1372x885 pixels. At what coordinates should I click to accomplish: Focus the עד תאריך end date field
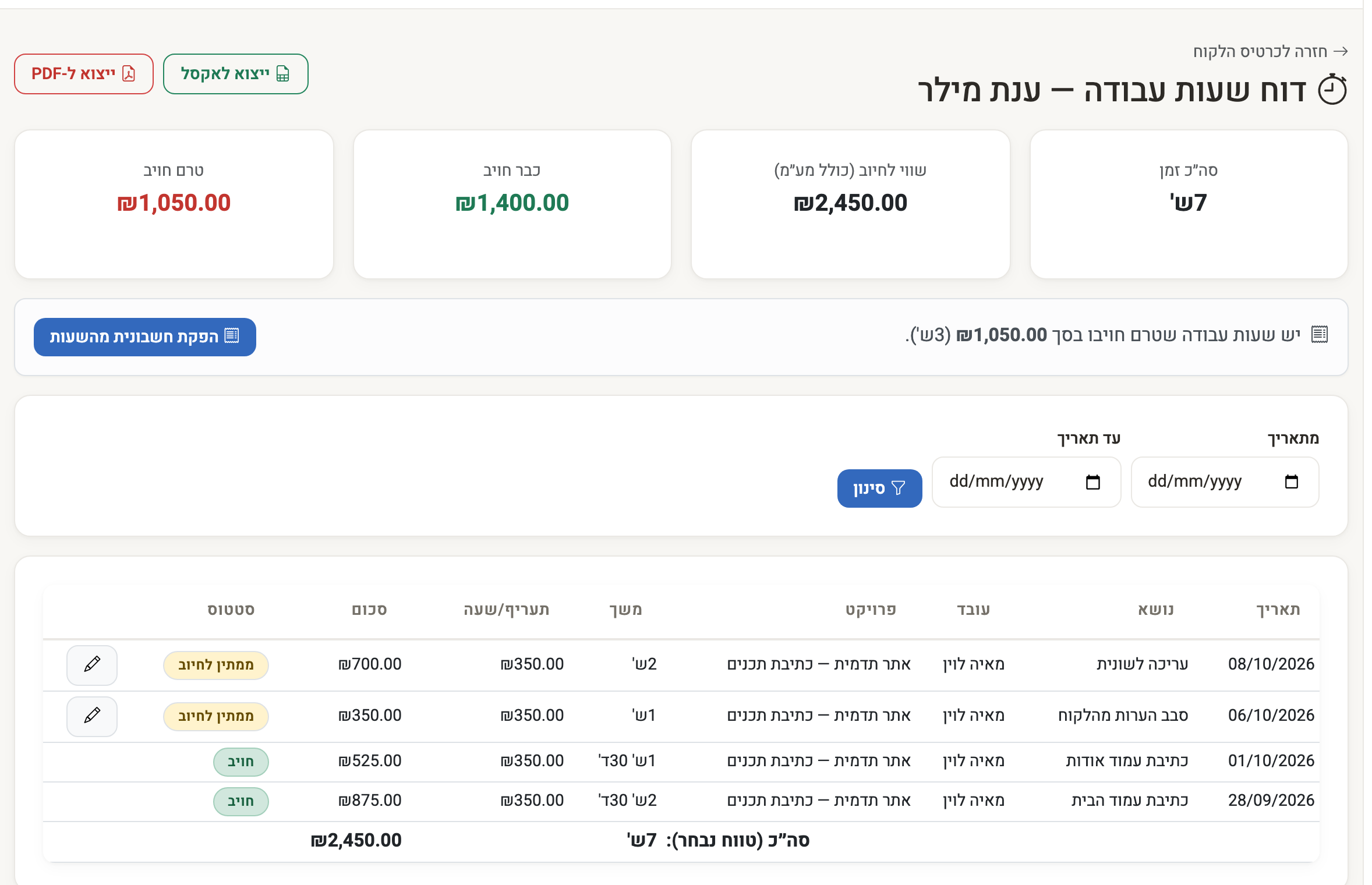click(x=1026, y=482)
